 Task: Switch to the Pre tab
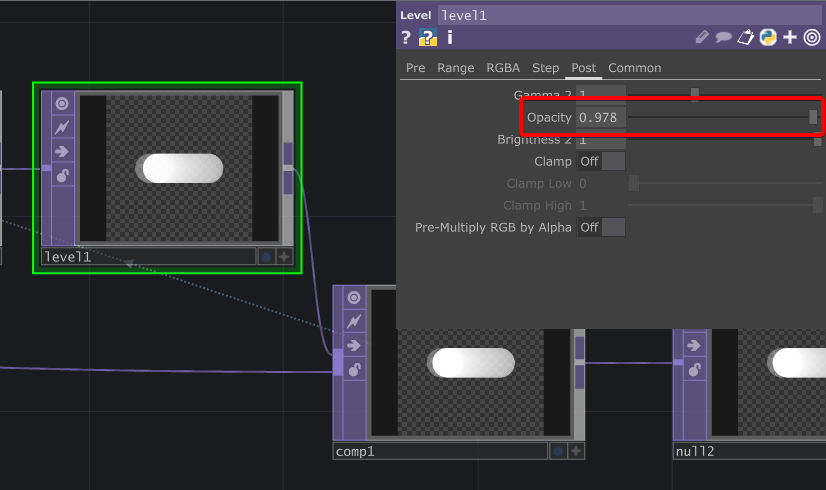(416, 68)
